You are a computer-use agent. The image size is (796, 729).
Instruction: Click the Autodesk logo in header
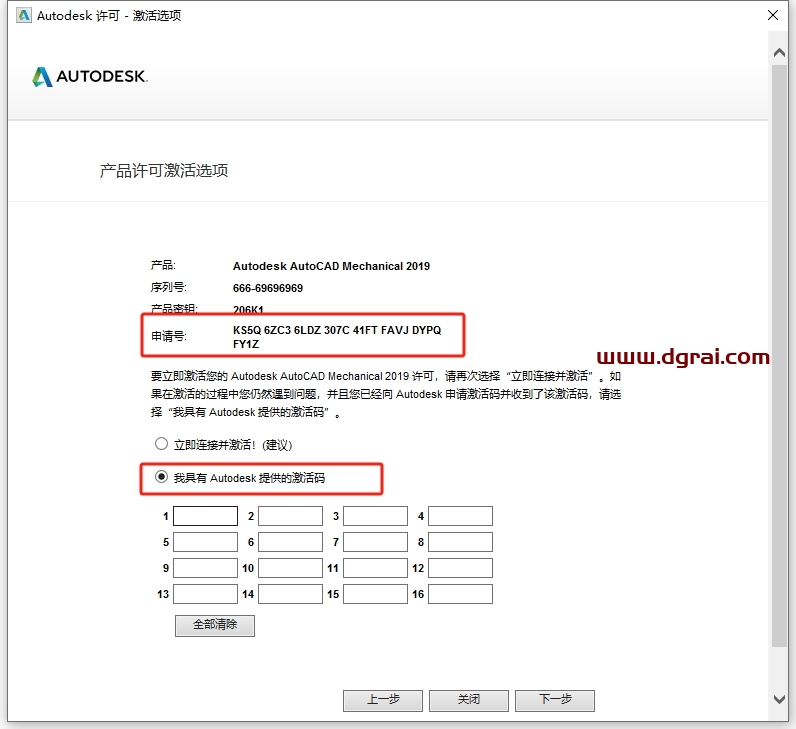click(x=90, y=77)
